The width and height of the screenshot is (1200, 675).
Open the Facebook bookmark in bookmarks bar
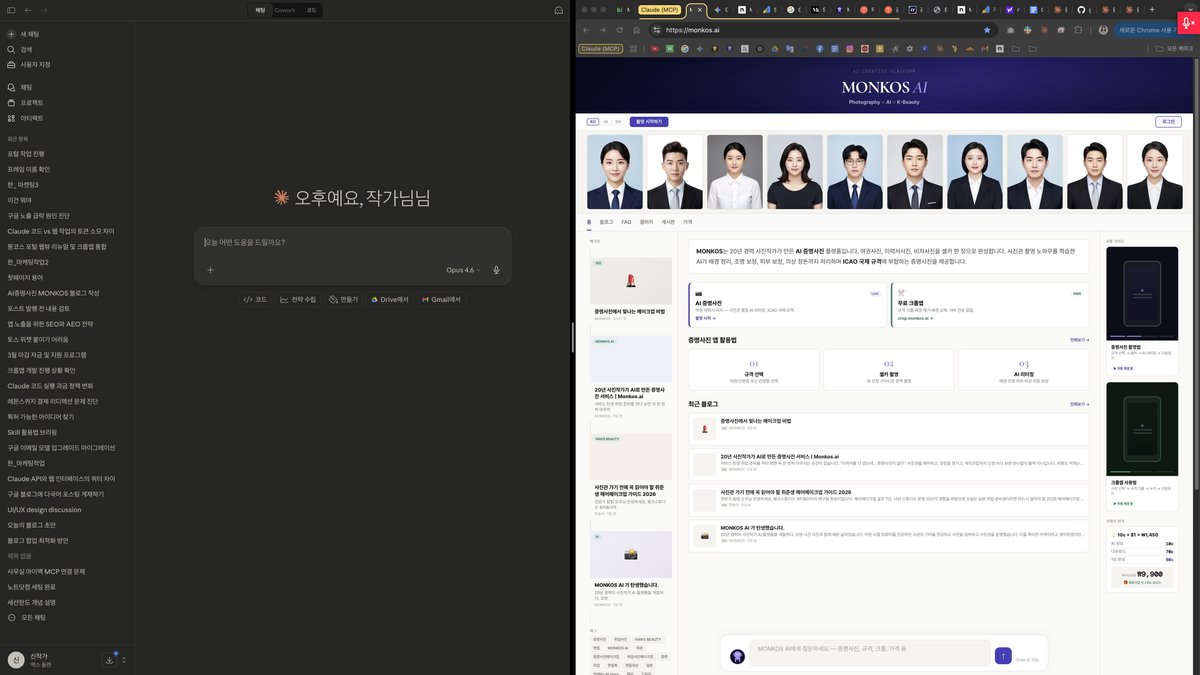819,48
